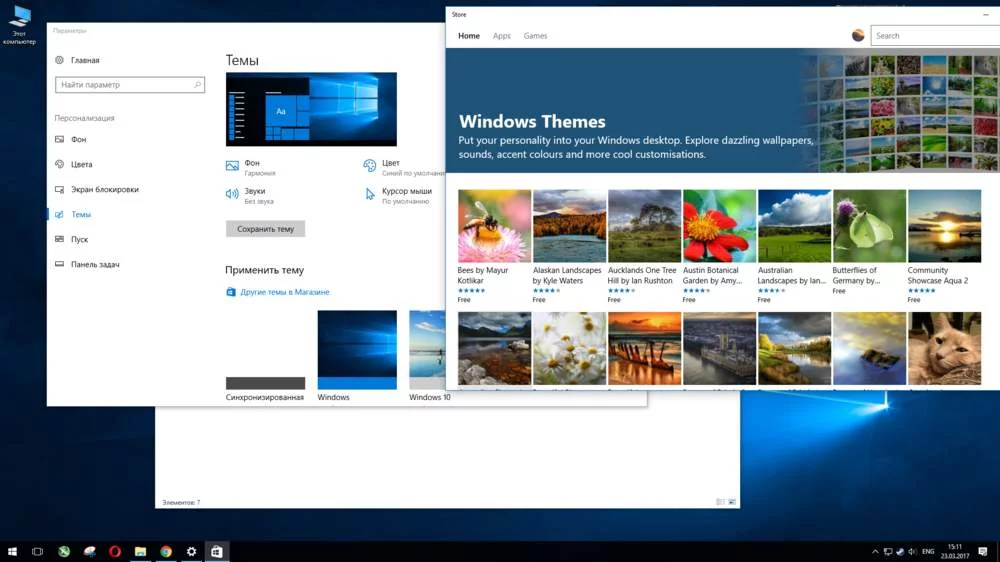
Task: Open the Фон background settings icon
Action: 232,166
